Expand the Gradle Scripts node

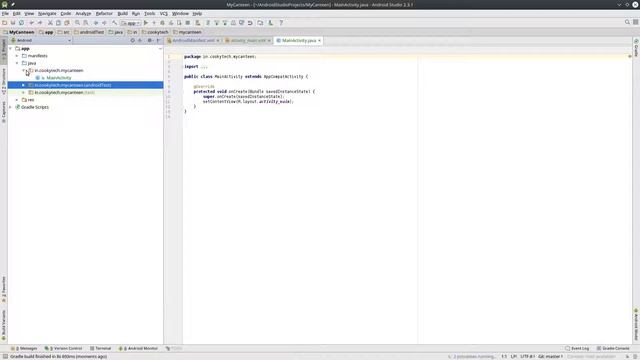point(10,107)
